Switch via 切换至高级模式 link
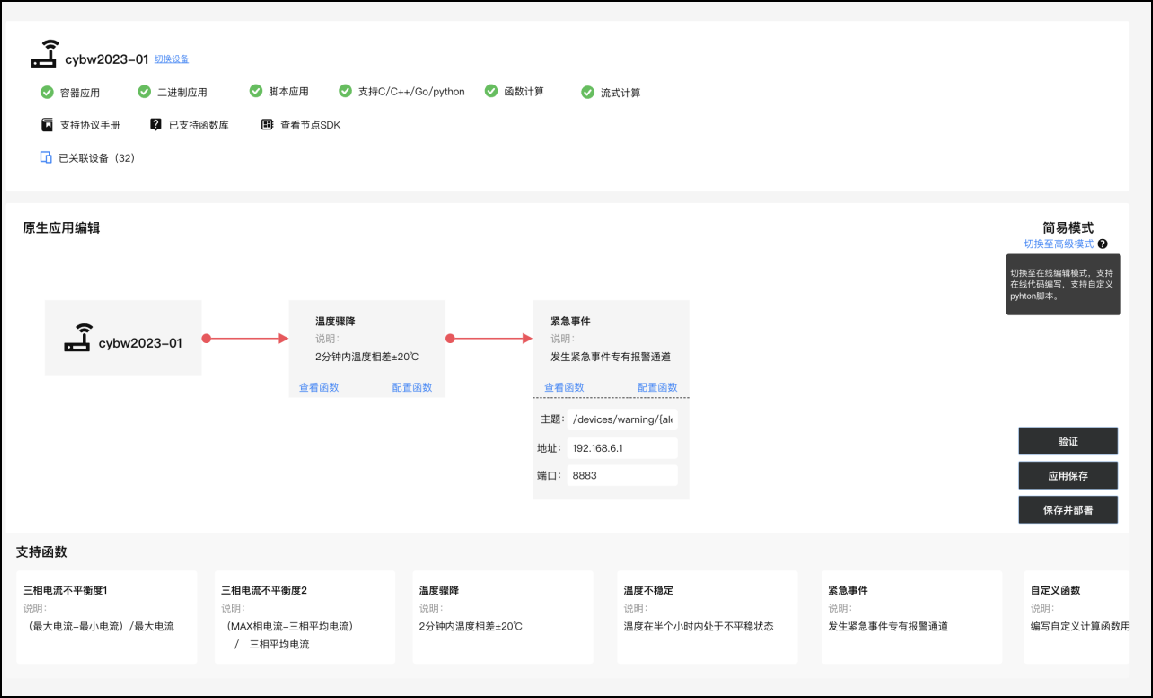The height and width of the screenshot is (698, 1153). (x=1059, y=243)
